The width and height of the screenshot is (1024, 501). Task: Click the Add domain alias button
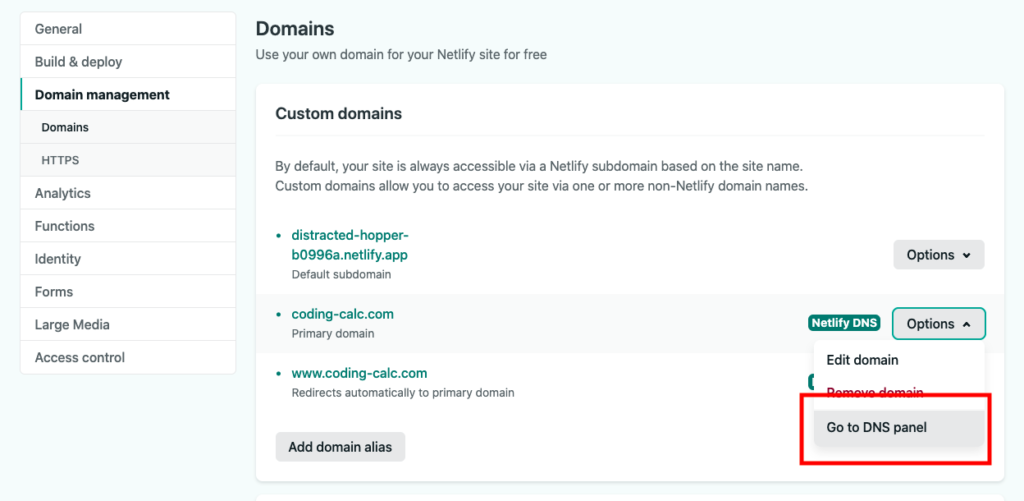[x=340, y=447]
